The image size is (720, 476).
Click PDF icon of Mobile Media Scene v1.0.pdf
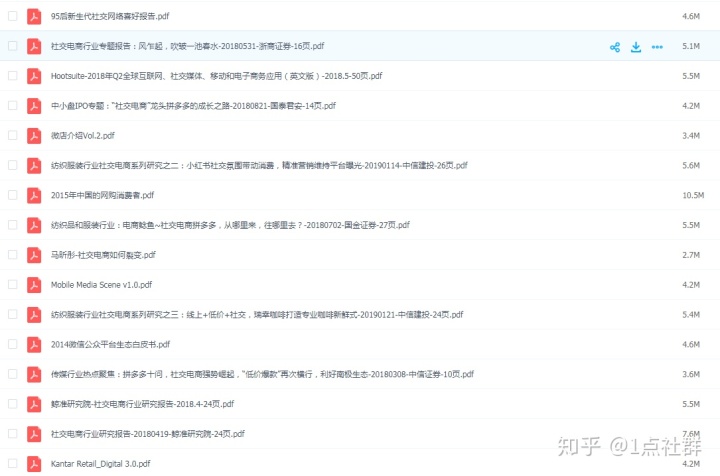pyautogui.click(x=34, y=285)
